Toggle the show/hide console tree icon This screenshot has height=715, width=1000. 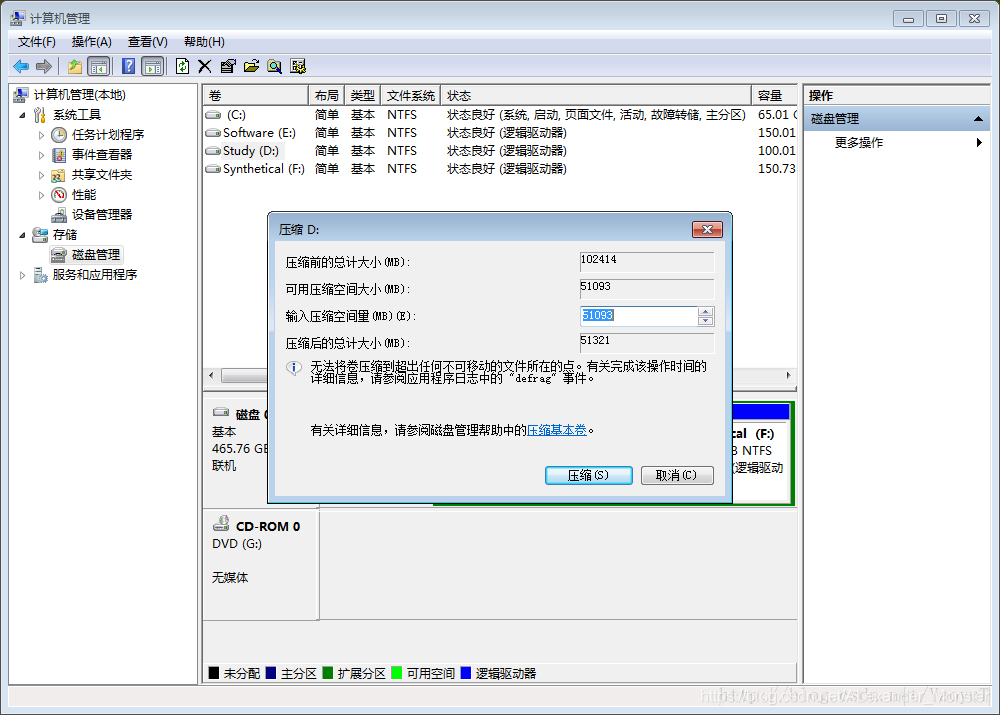(x=98, y=66)
